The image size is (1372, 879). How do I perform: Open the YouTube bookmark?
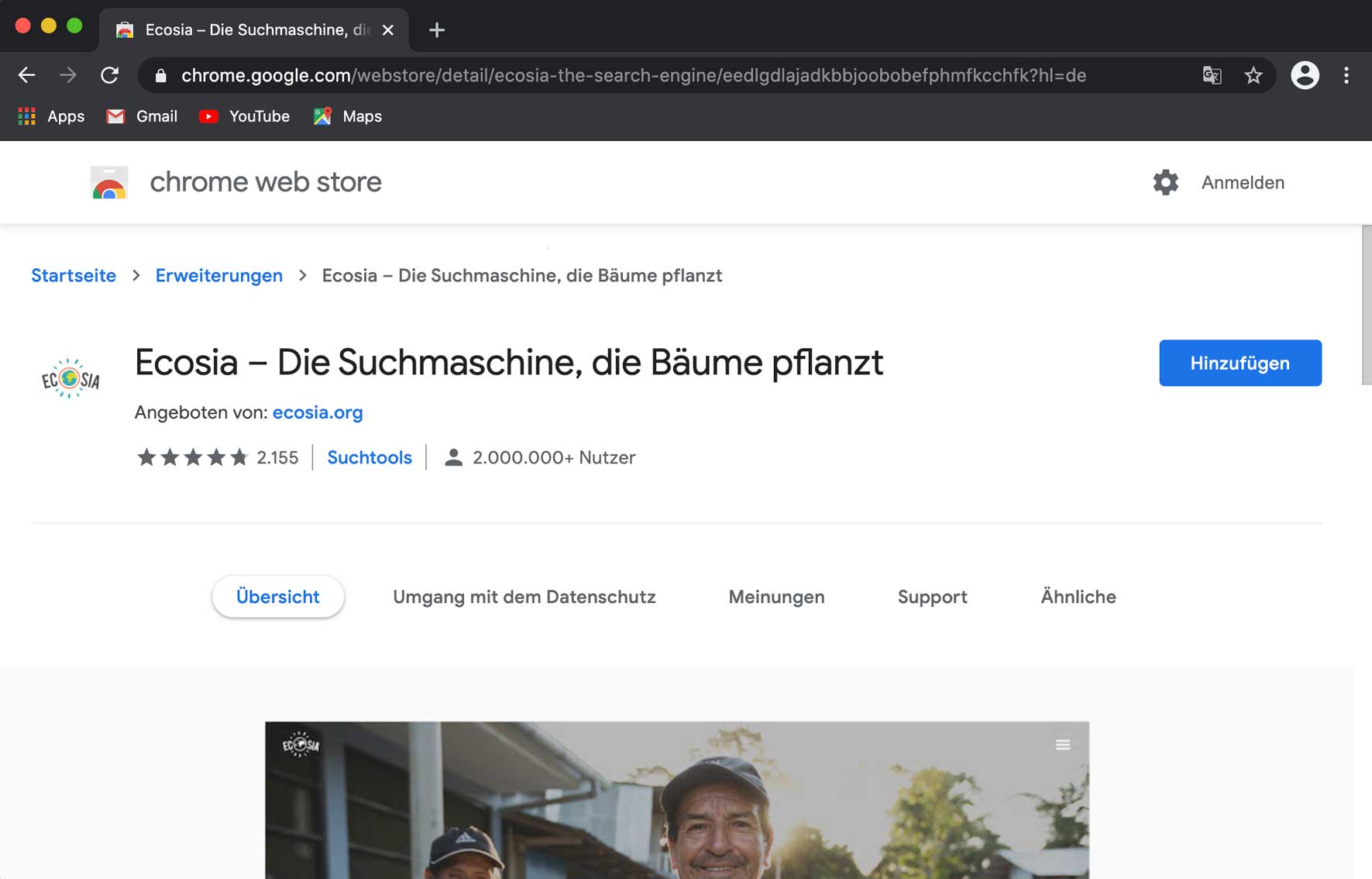tap(244, 116)
